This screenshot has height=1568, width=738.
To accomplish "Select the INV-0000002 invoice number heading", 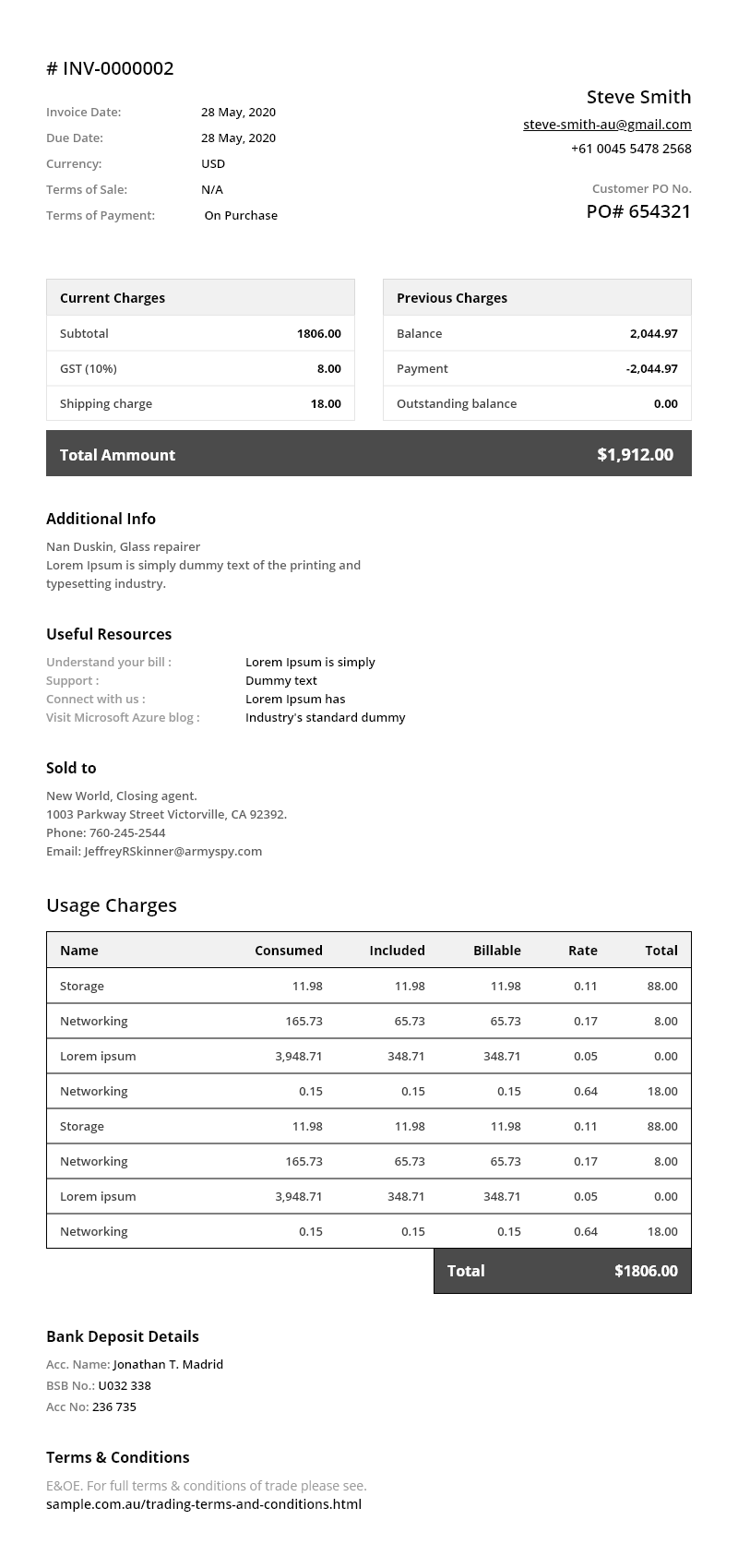I will [x=110, y=68].
